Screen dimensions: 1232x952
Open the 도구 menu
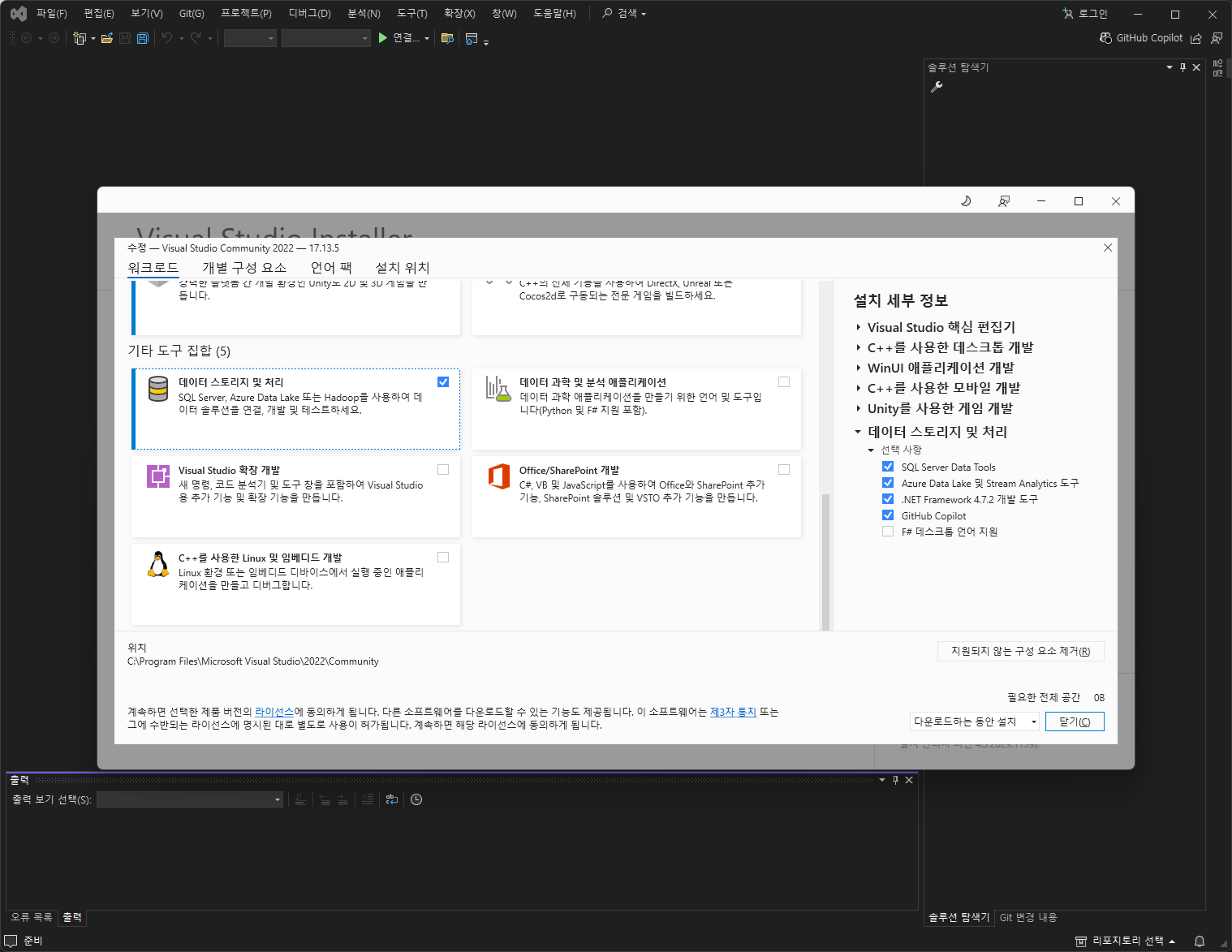pyautogui.click(x=412, y=14)
